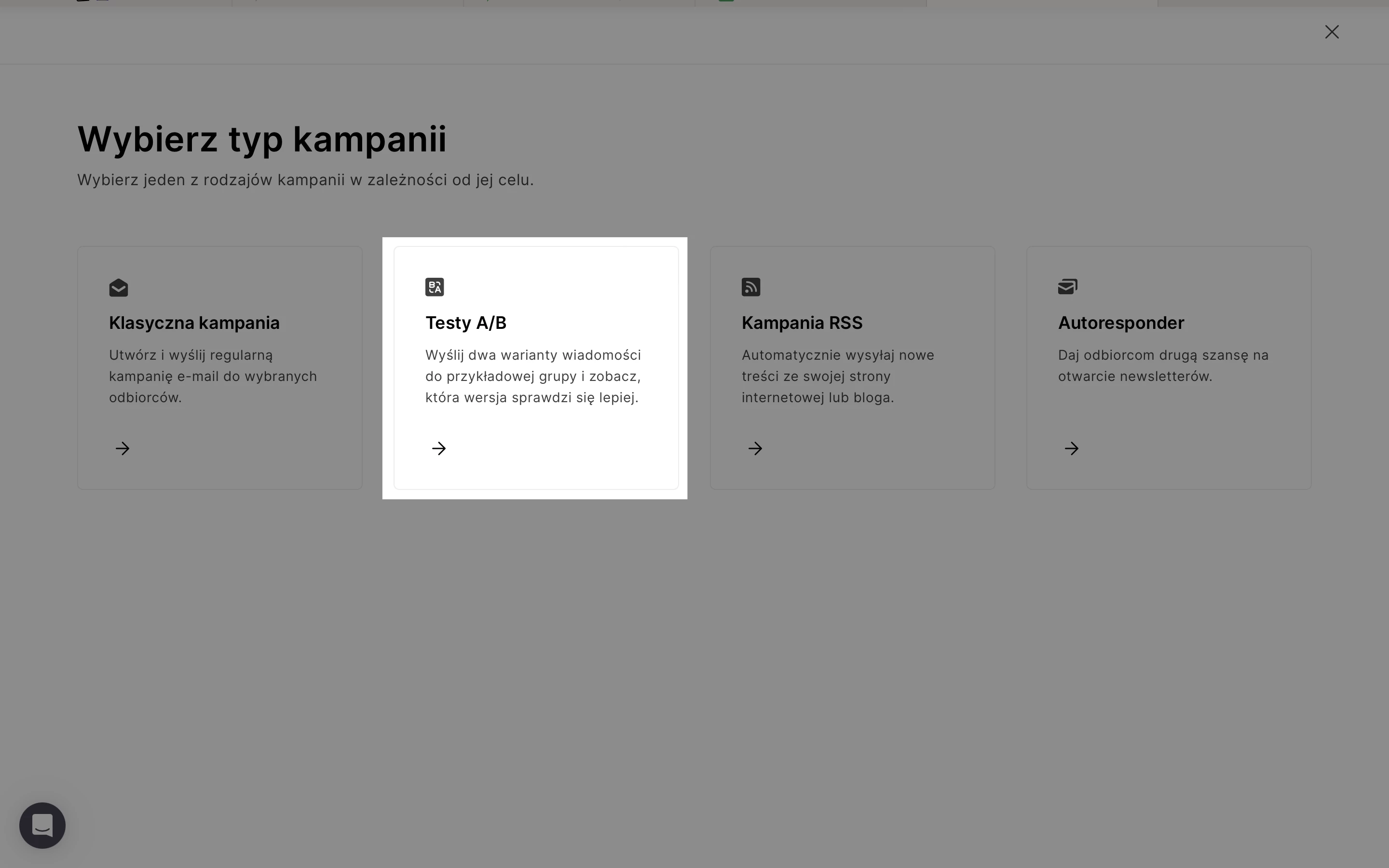Viewport: 1389px width, 868px height.
Task: Click the Wybierz typ kampanii title
Action: click(x=262, y=139)
